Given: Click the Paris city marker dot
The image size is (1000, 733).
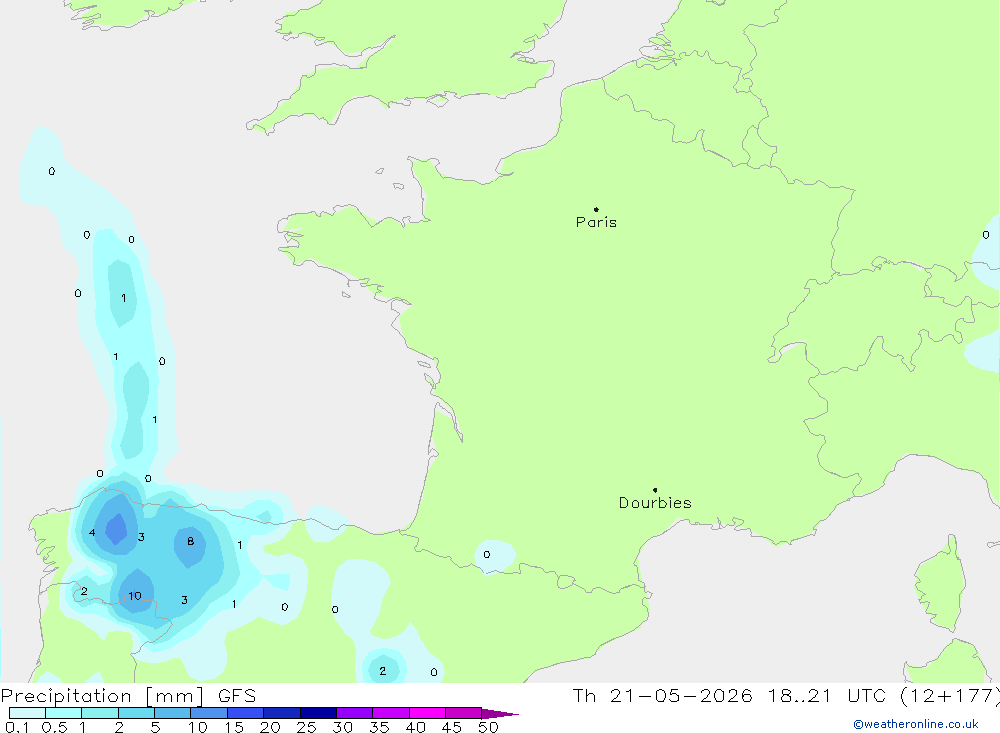Looking at the screenshot, I should [596, 209].
